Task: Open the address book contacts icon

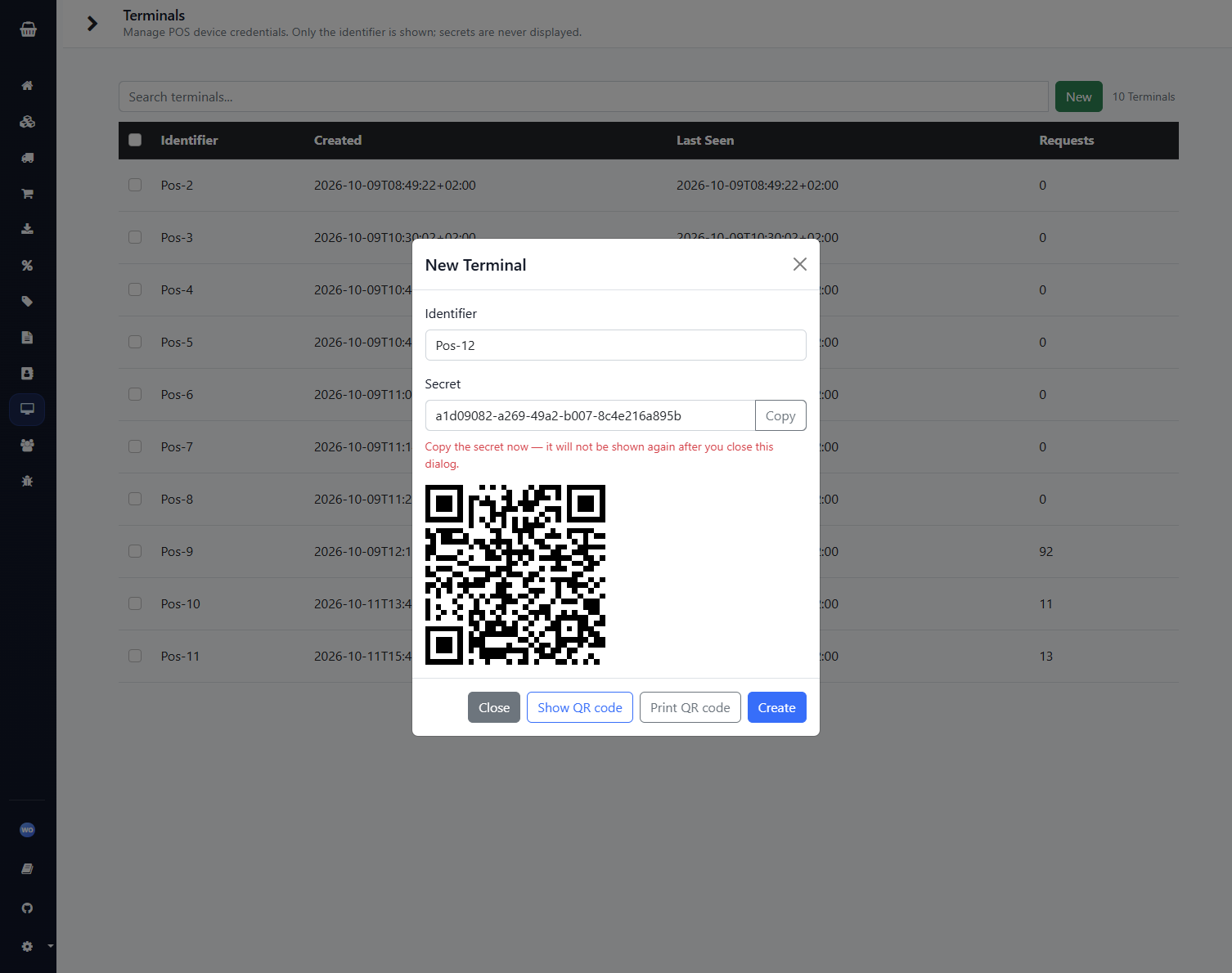Action: click(x=27, y=373)
